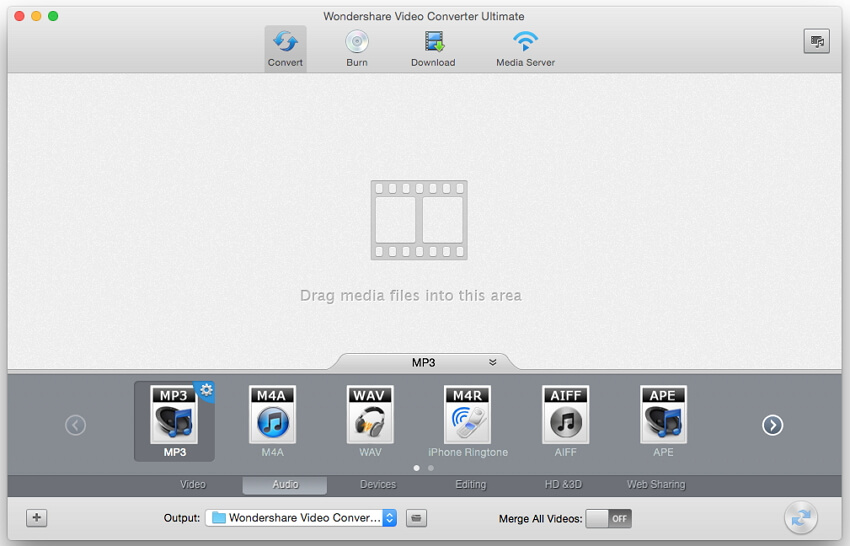The height and width of the screenshot is (546, 850).
Task: Select the MP3 output format
Action: point(174,421)
